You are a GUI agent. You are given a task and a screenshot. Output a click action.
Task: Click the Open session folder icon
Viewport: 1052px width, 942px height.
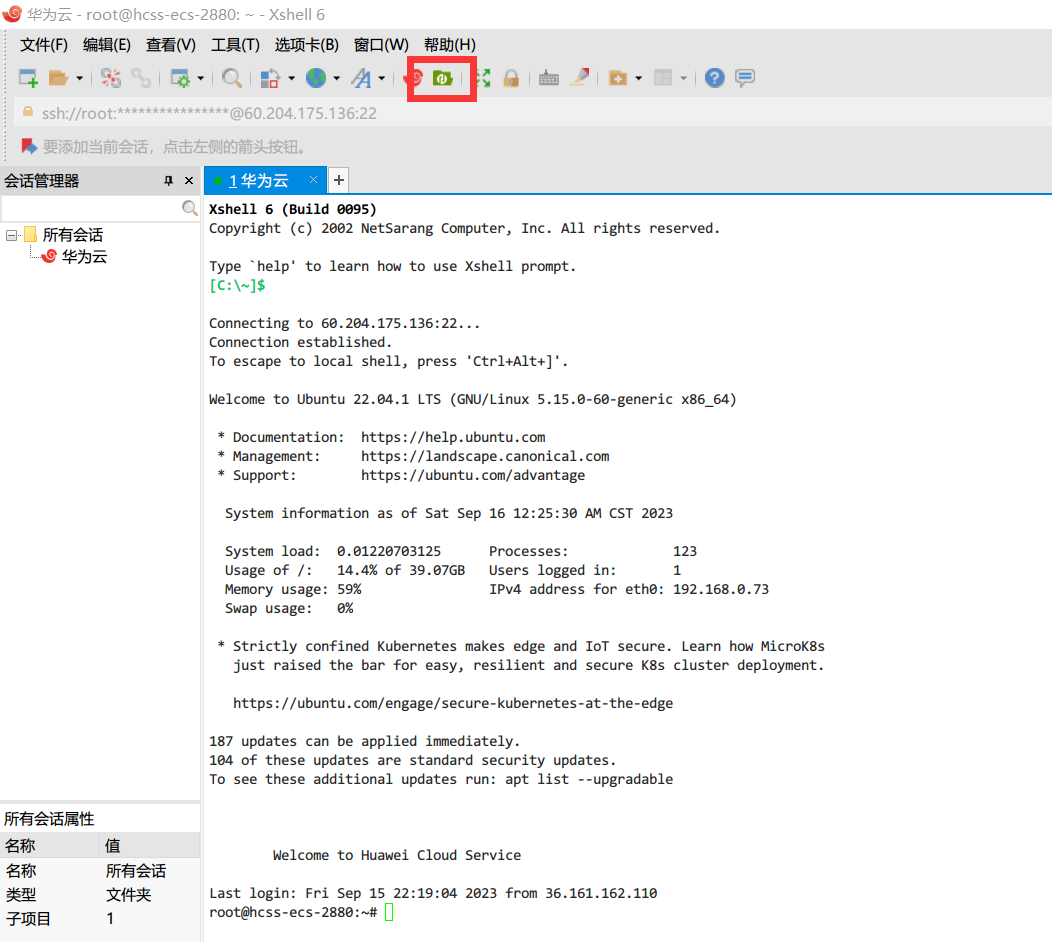tap(58, 78)
